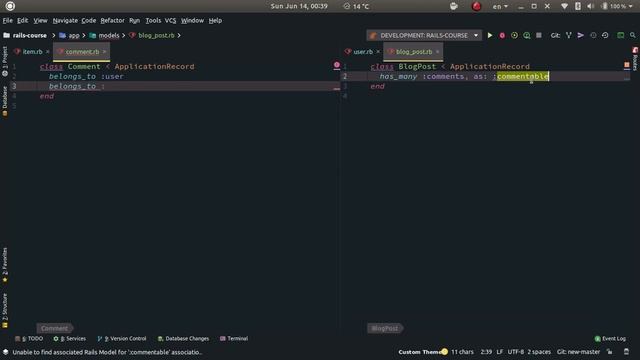Viewport: 640px width, 360px height.
Task: Open the Refactor menu
Action: (x=112, y=20)
